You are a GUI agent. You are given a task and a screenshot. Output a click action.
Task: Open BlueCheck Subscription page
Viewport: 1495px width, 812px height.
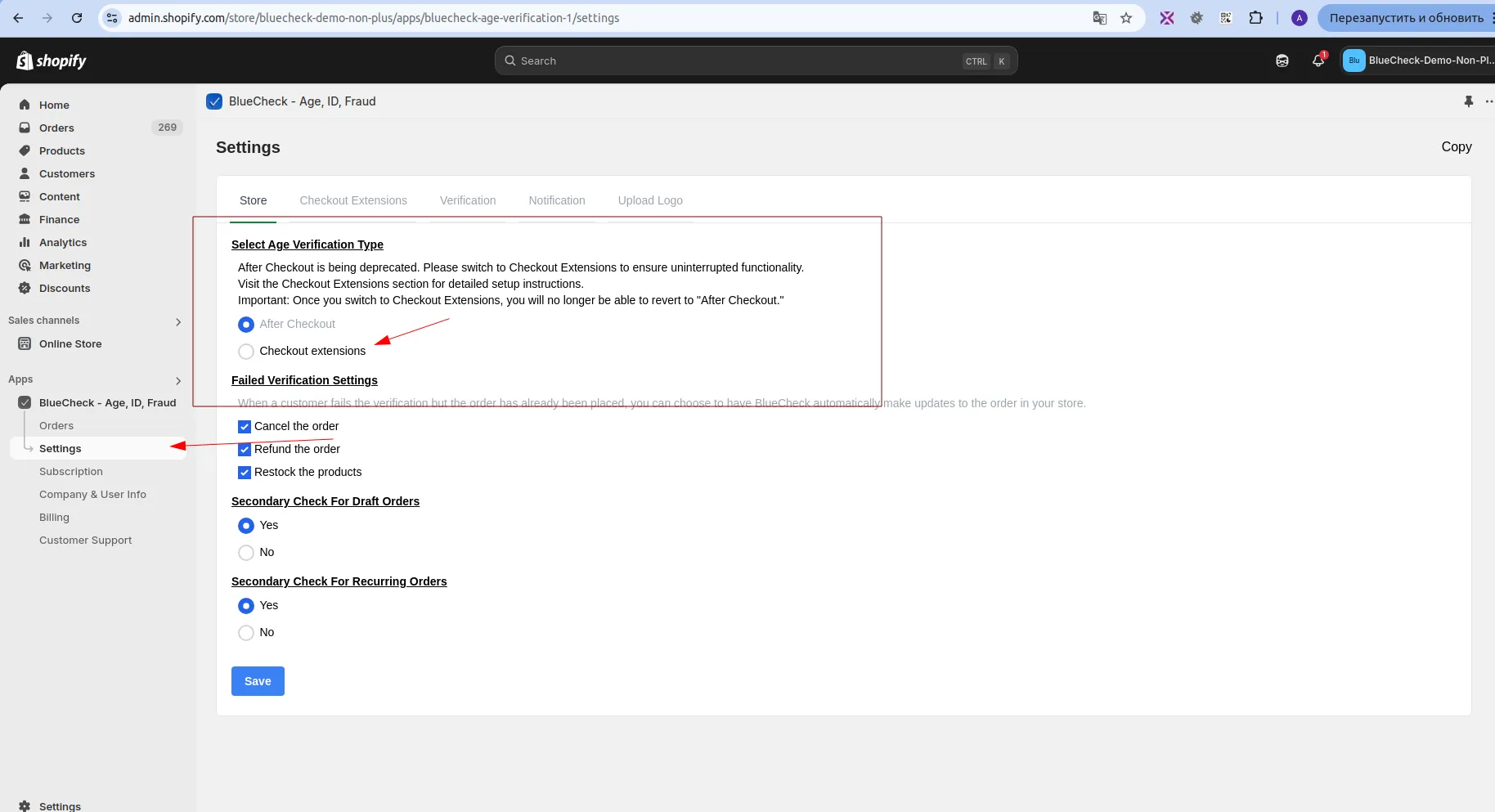click(71, 472)
